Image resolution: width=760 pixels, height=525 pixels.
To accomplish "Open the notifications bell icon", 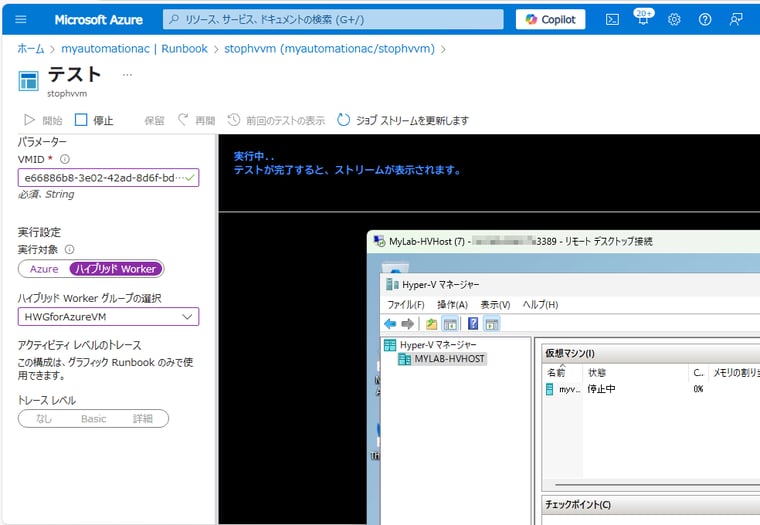I will point(643,18).
